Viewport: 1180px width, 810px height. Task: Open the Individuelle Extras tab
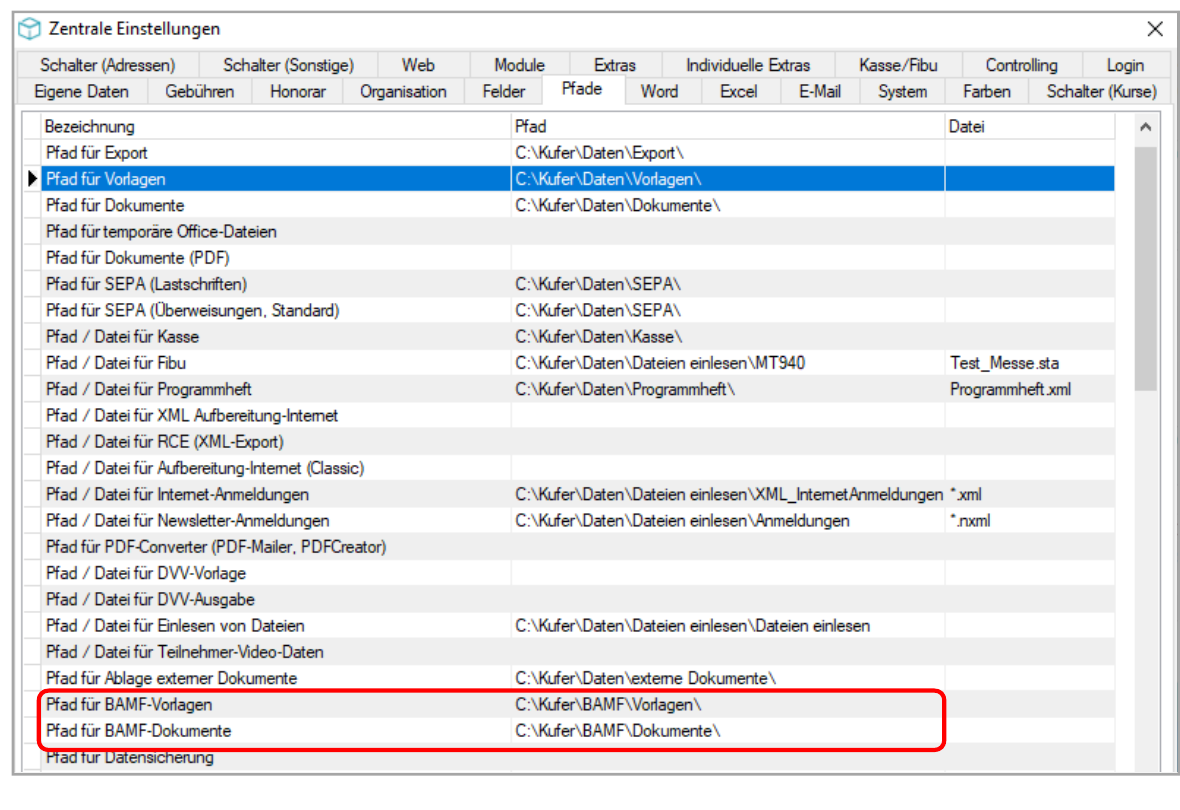(748, 65)
